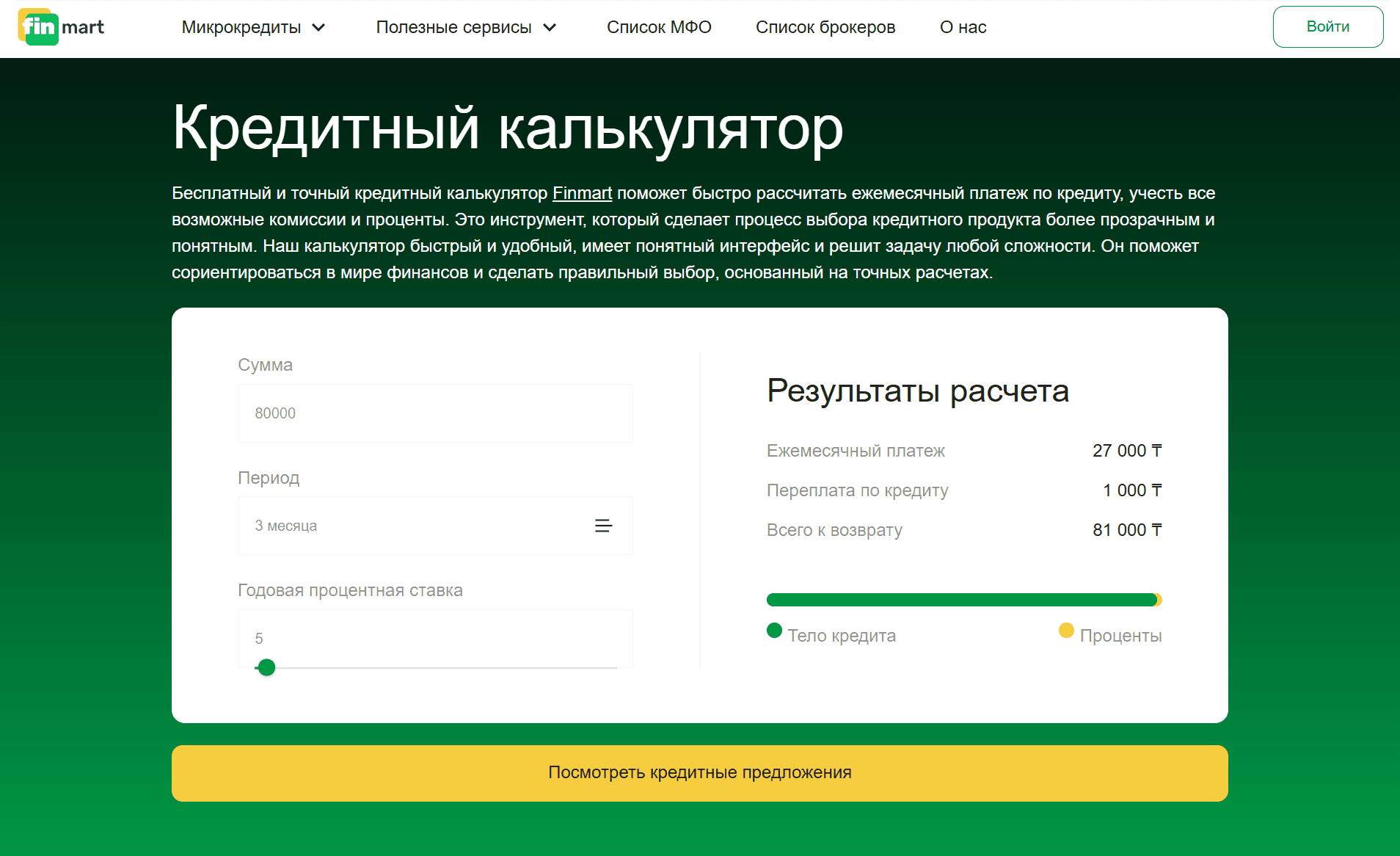Adjust the annual interest rate slider
The height and width of the screenshot is (856, 1400).
[x=267, y=667]
